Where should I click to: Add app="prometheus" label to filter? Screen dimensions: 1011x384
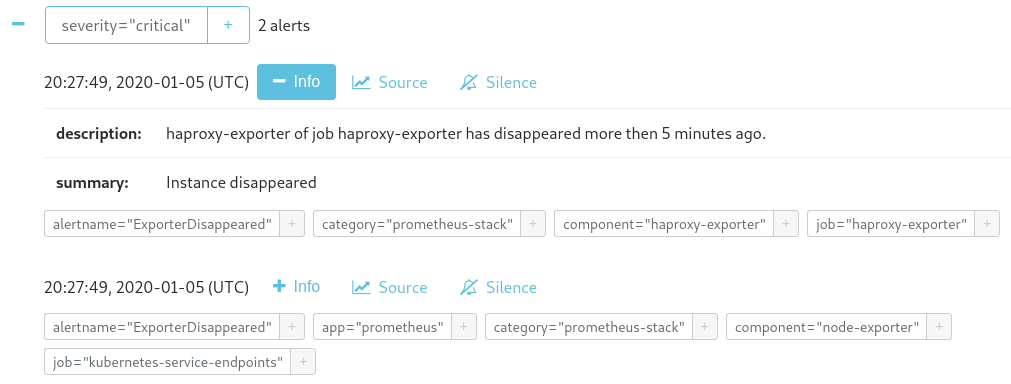tap(464, 327)
